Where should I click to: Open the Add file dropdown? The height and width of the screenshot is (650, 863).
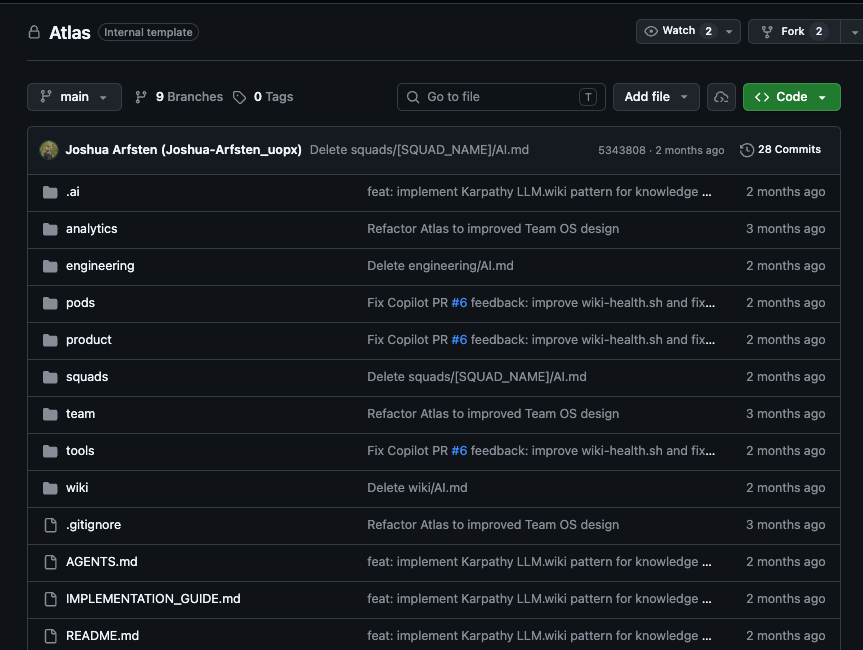(656, 97)
